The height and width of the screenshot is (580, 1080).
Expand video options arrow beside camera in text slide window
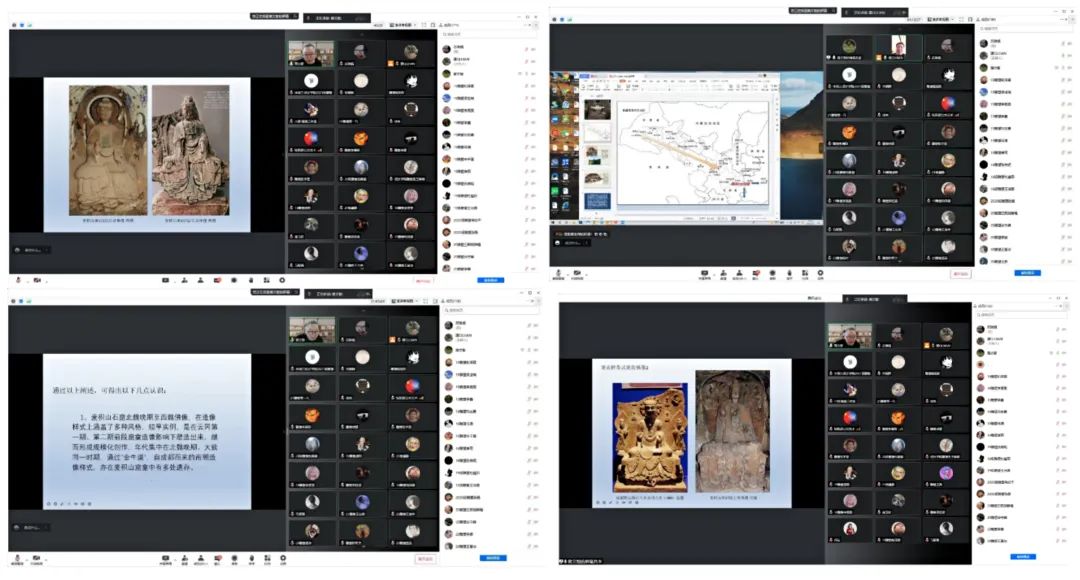click(46, 559)
